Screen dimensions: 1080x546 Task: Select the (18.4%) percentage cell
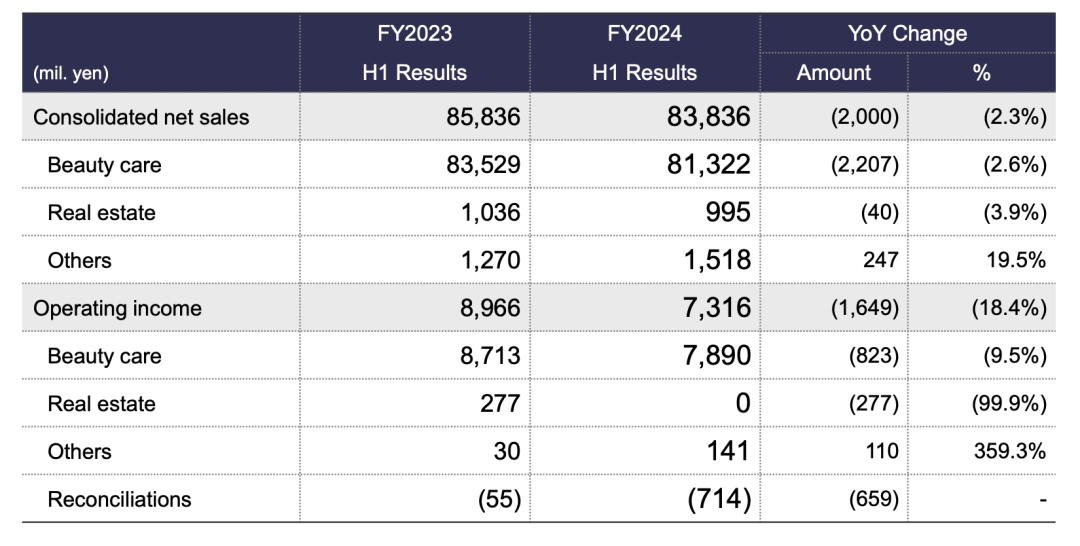tap(1008, 308)
